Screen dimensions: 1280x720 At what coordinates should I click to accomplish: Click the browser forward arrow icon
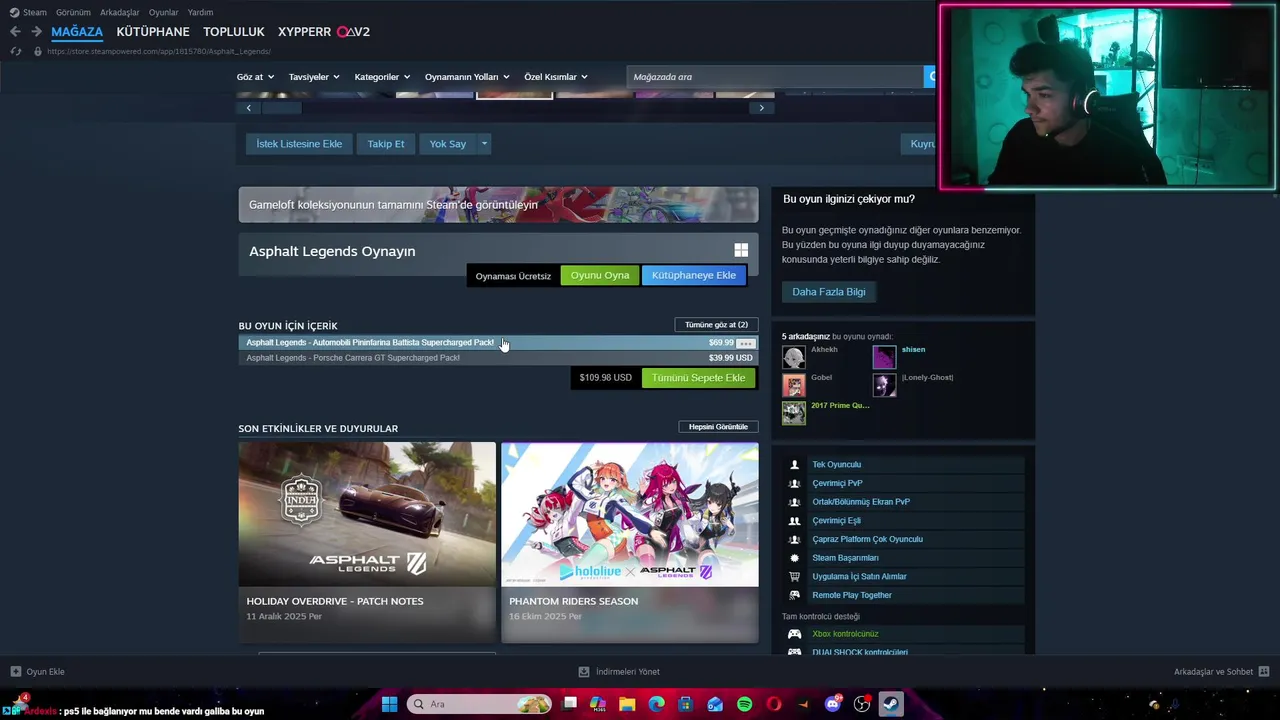[x=36, y=32]
